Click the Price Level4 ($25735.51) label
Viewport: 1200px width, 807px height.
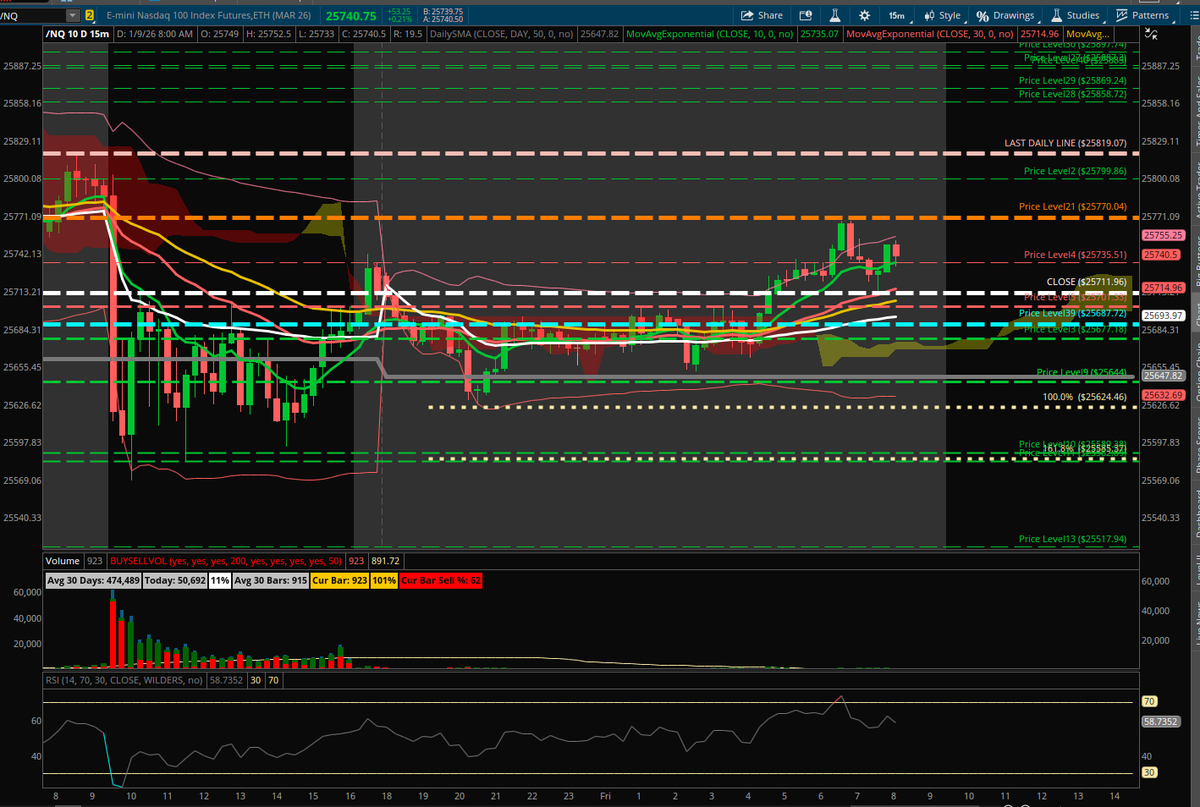click(1076, 254)
